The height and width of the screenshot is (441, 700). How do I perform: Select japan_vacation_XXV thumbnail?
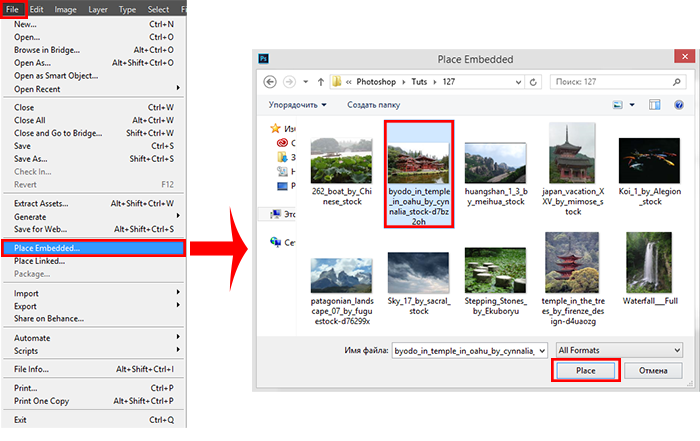click(x=572, y=153)
